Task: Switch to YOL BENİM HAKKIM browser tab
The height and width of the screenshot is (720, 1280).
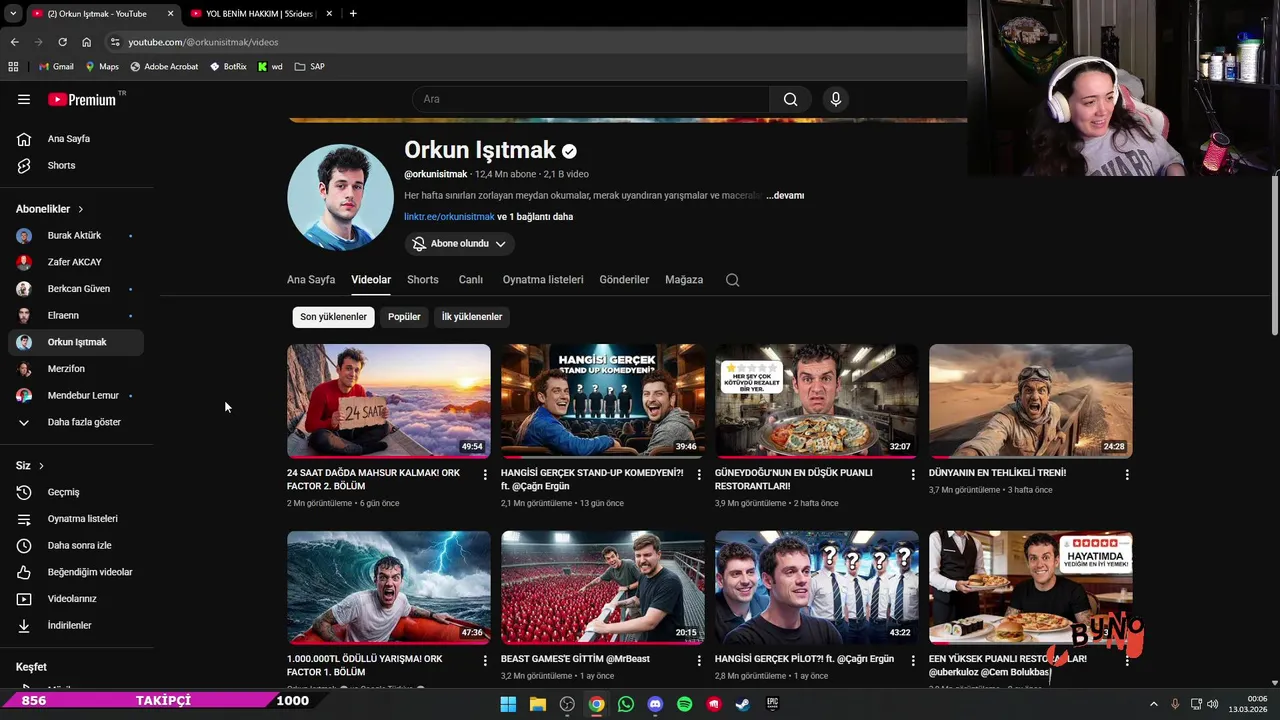Action: tap(260, 13)
